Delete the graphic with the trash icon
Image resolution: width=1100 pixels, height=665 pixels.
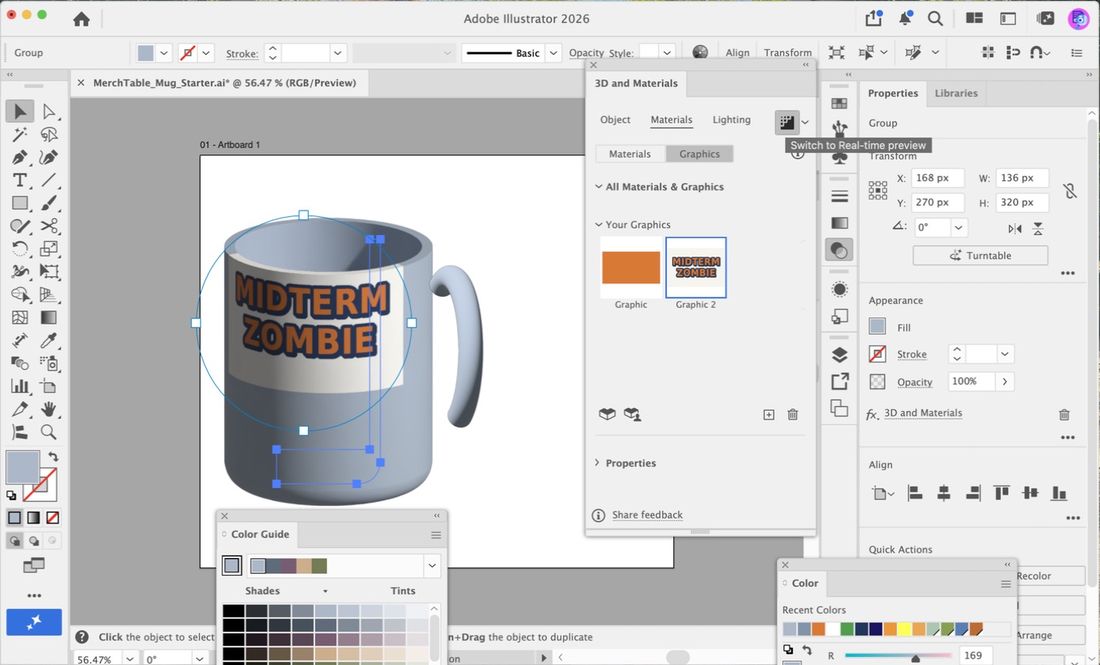(793, 415)
